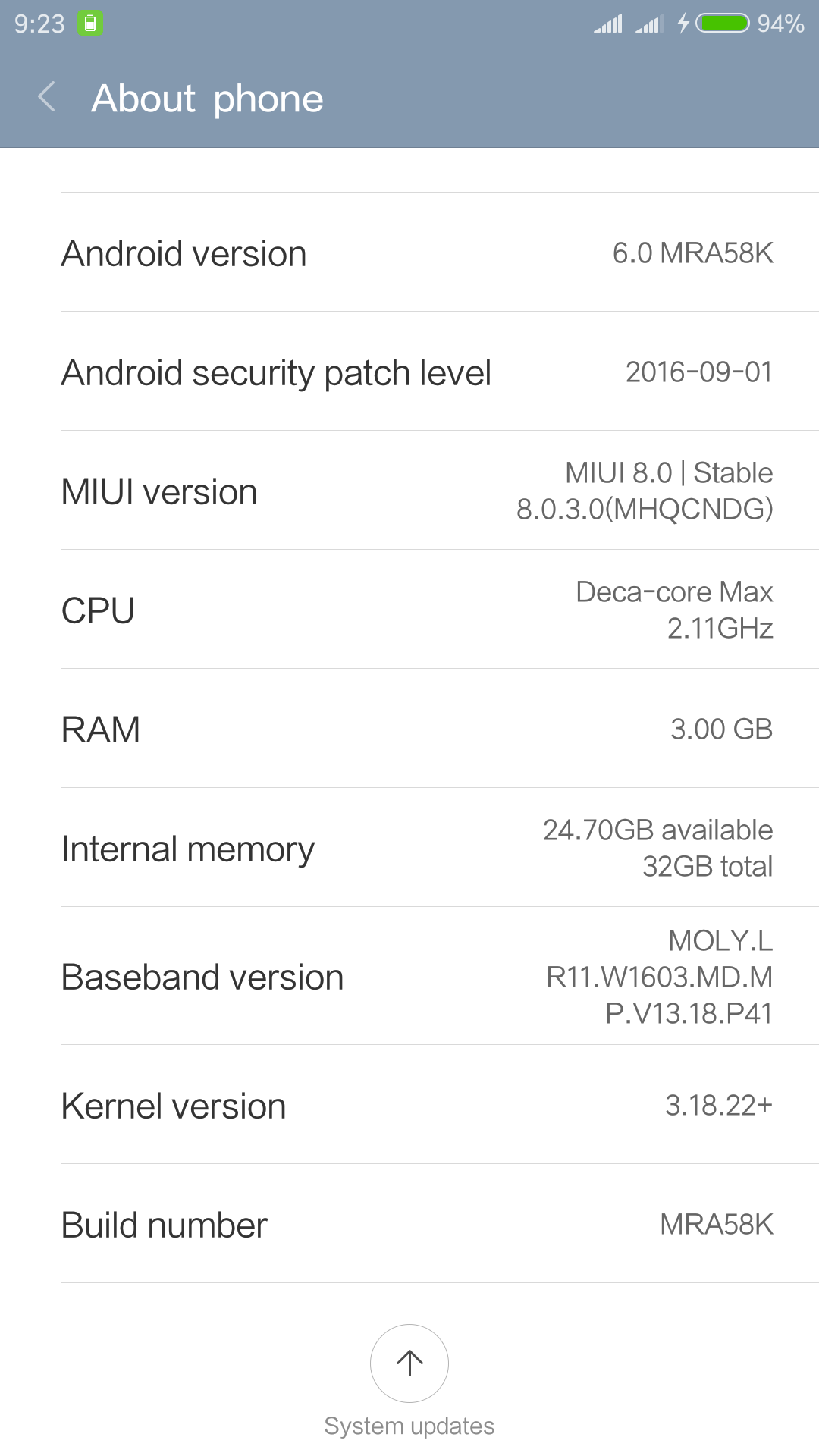Tap the back arrow icon
Screen dimensions: 819x1456
pyautogui.click(x=47, y=97)
